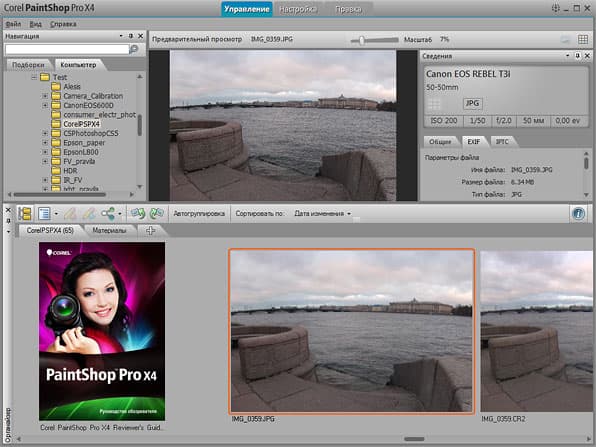Switch to the Подборки tab
The width and height of the screenshot is (596, 447).
pyautogui.click(x=28, y=65)
